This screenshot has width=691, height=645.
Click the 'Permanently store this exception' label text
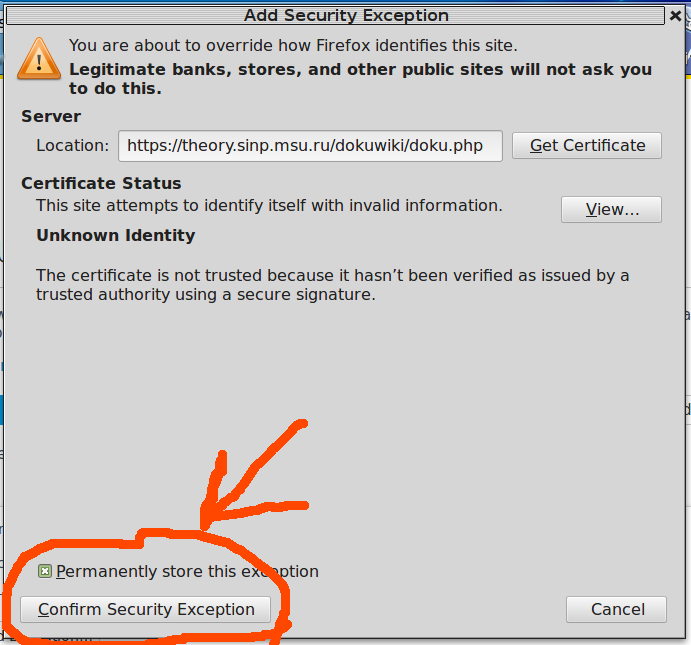(187, 571)
